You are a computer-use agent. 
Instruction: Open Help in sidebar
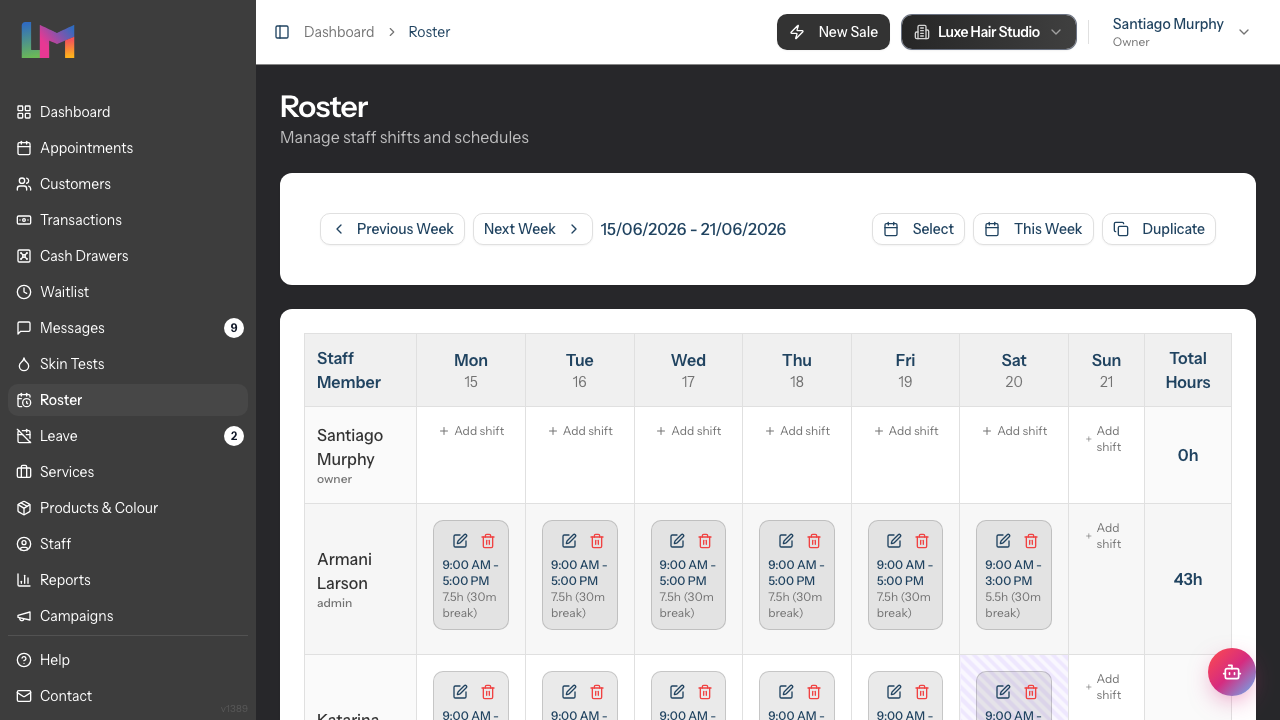(x=128, y=660)
